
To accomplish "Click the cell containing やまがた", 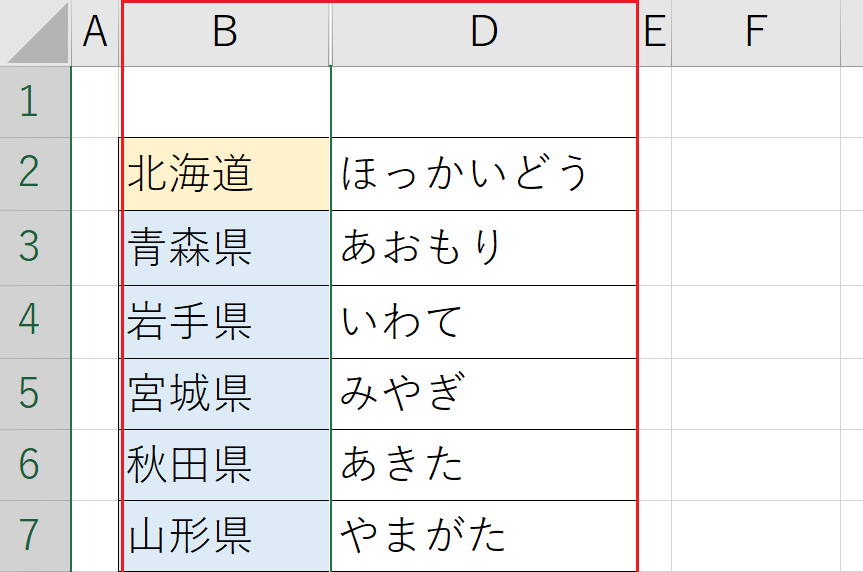I will (484, 536).
